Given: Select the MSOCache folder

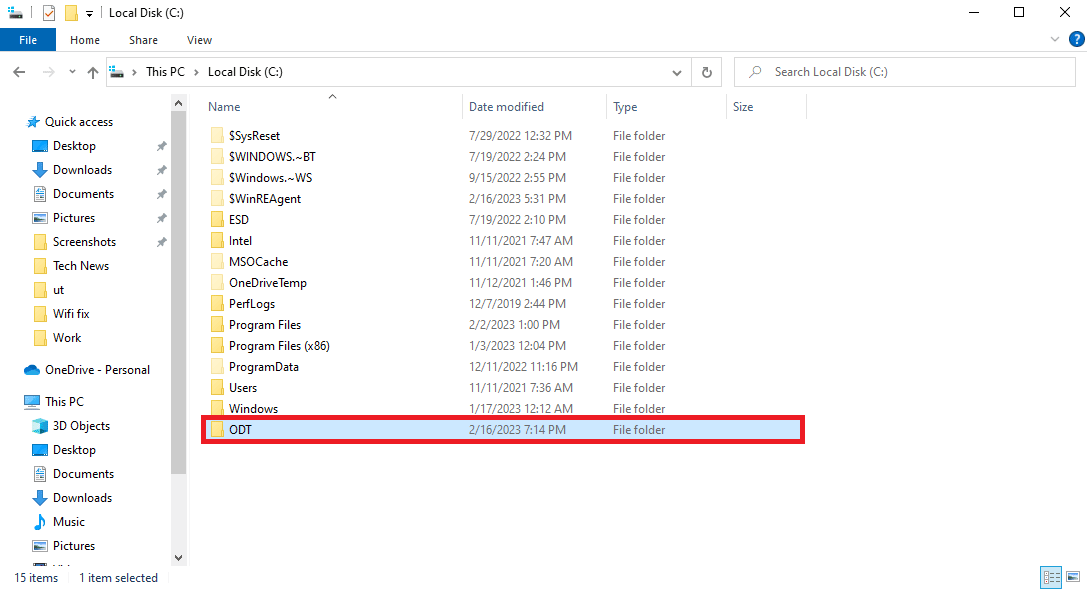Looking at the screenshot, I should pyautogui.click(x=258, y=262).
